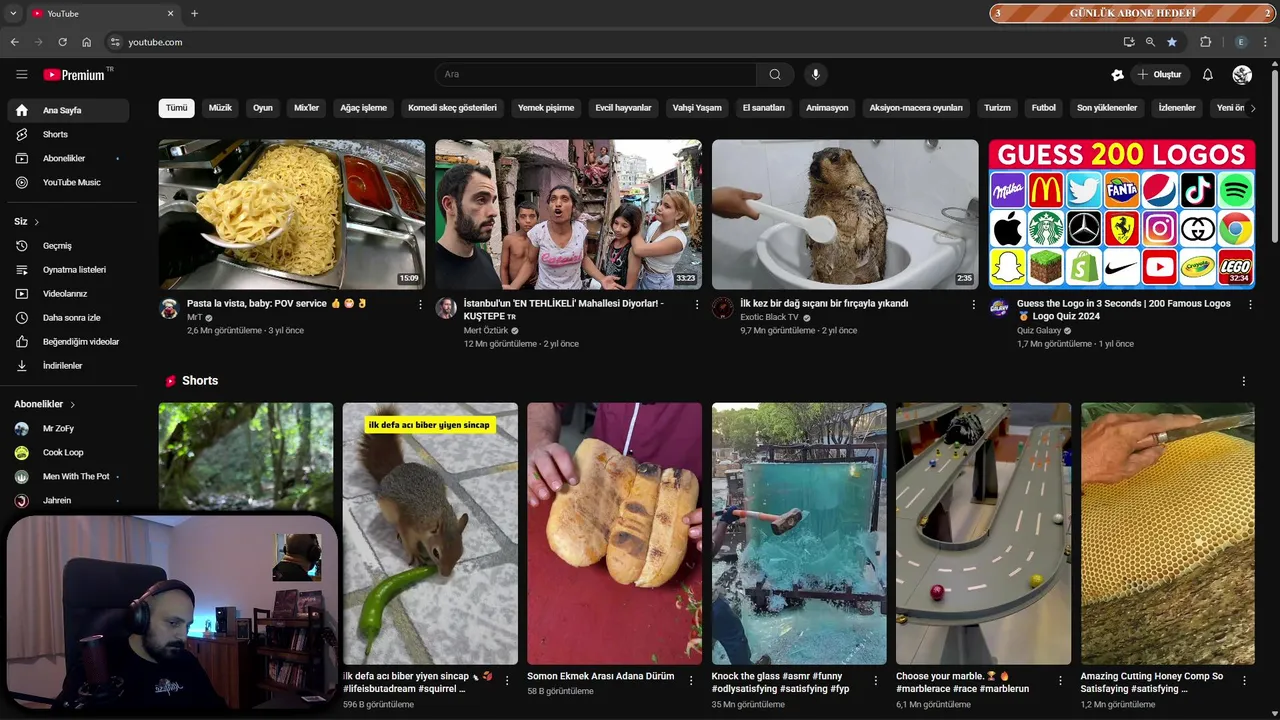
Task: Open Abonelikler in the sidebar
Action: point(67,158)
